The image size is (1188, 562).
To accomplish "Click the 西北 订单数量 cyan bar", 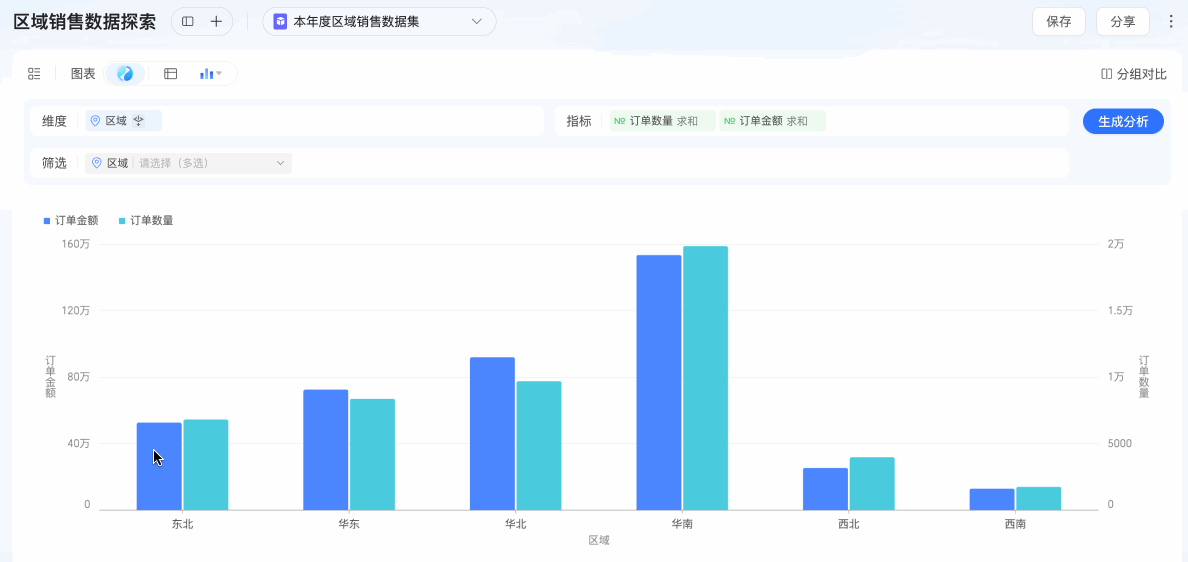I will click(x=872, y=483).
